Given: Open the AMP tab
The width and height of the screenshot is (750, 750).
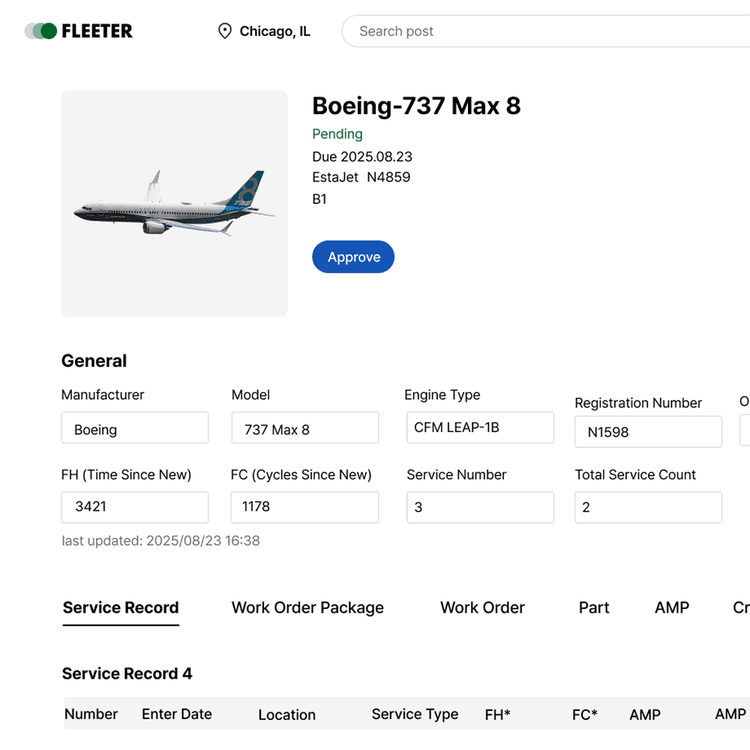Looking at the screenshot, I should click(x=671, y=607).
